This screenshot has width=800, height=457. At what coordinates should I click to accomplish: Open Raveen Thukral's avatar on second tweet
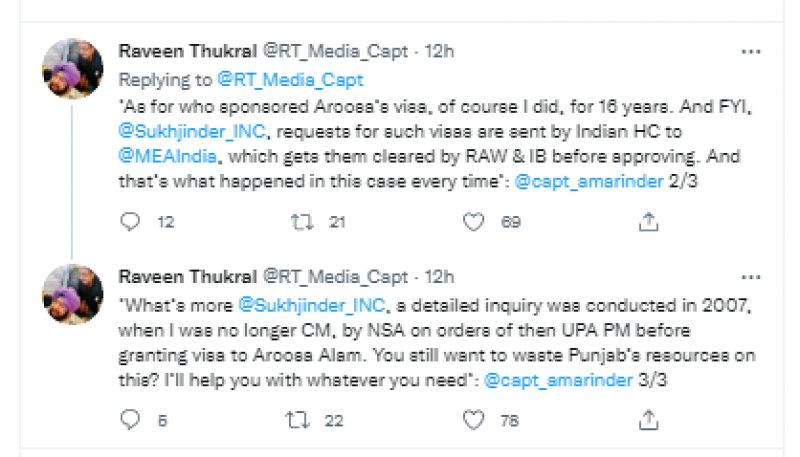(x=72, y=294)
